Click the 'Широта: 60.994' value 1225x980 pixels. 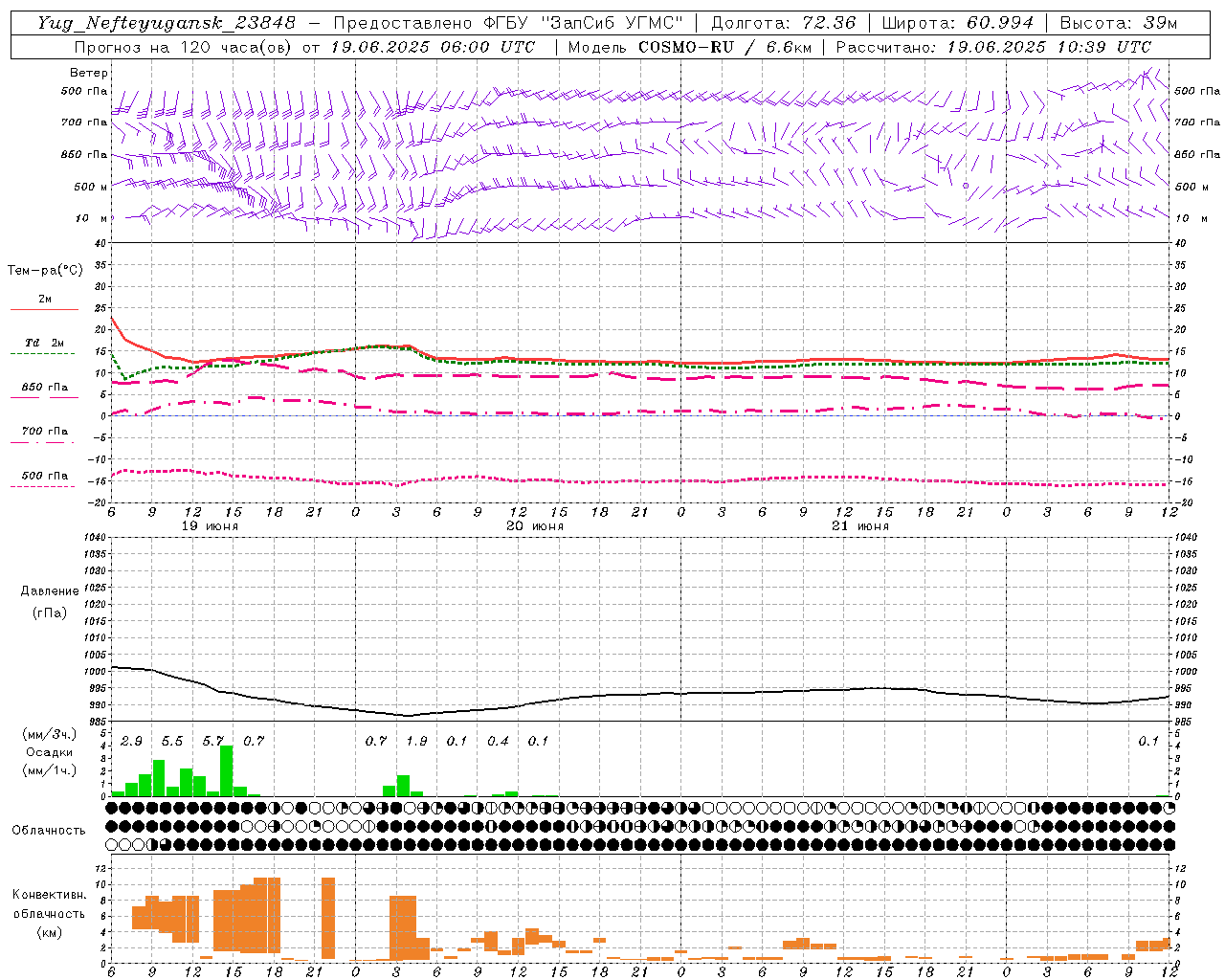(x=957, y=23)
